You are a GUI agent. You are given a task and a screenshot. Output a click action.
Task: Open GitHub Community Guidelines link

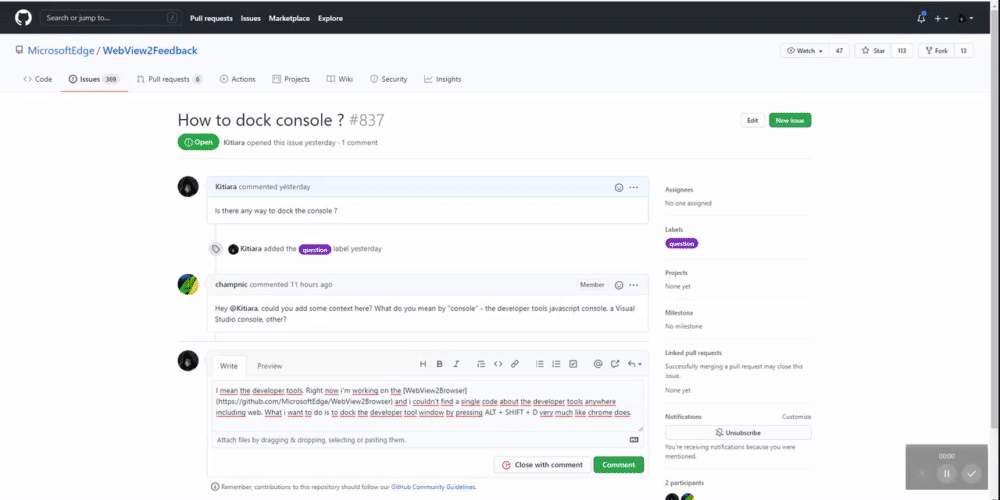433,487
